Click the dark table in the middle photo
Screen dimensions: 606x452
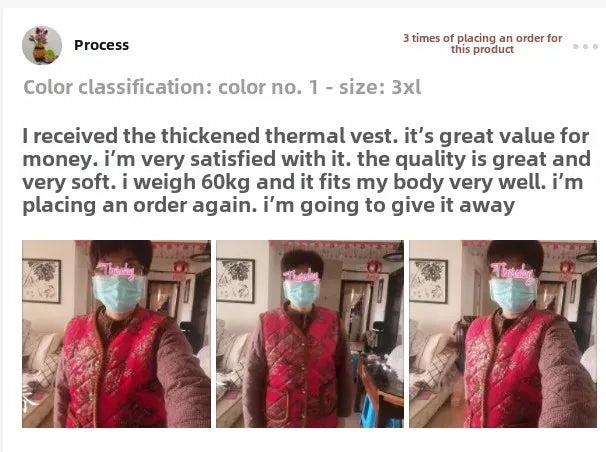click(x=380, y=387)
